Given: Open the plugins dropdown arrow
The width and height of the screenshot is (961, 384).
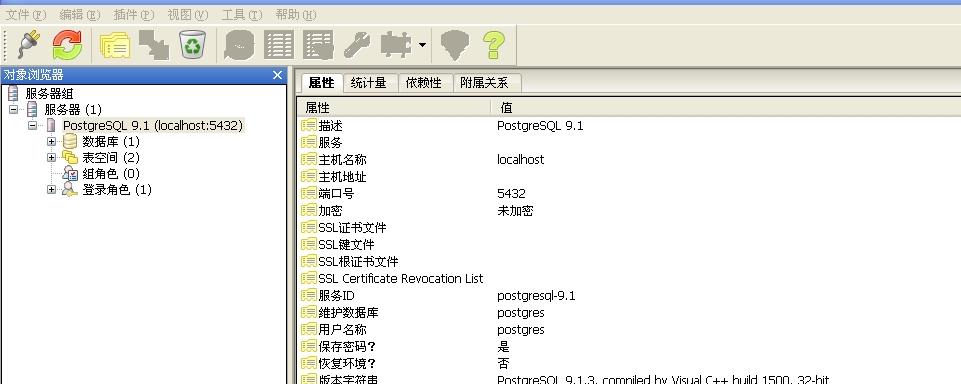Looking at the screenshot, I should tap(422, 45).
